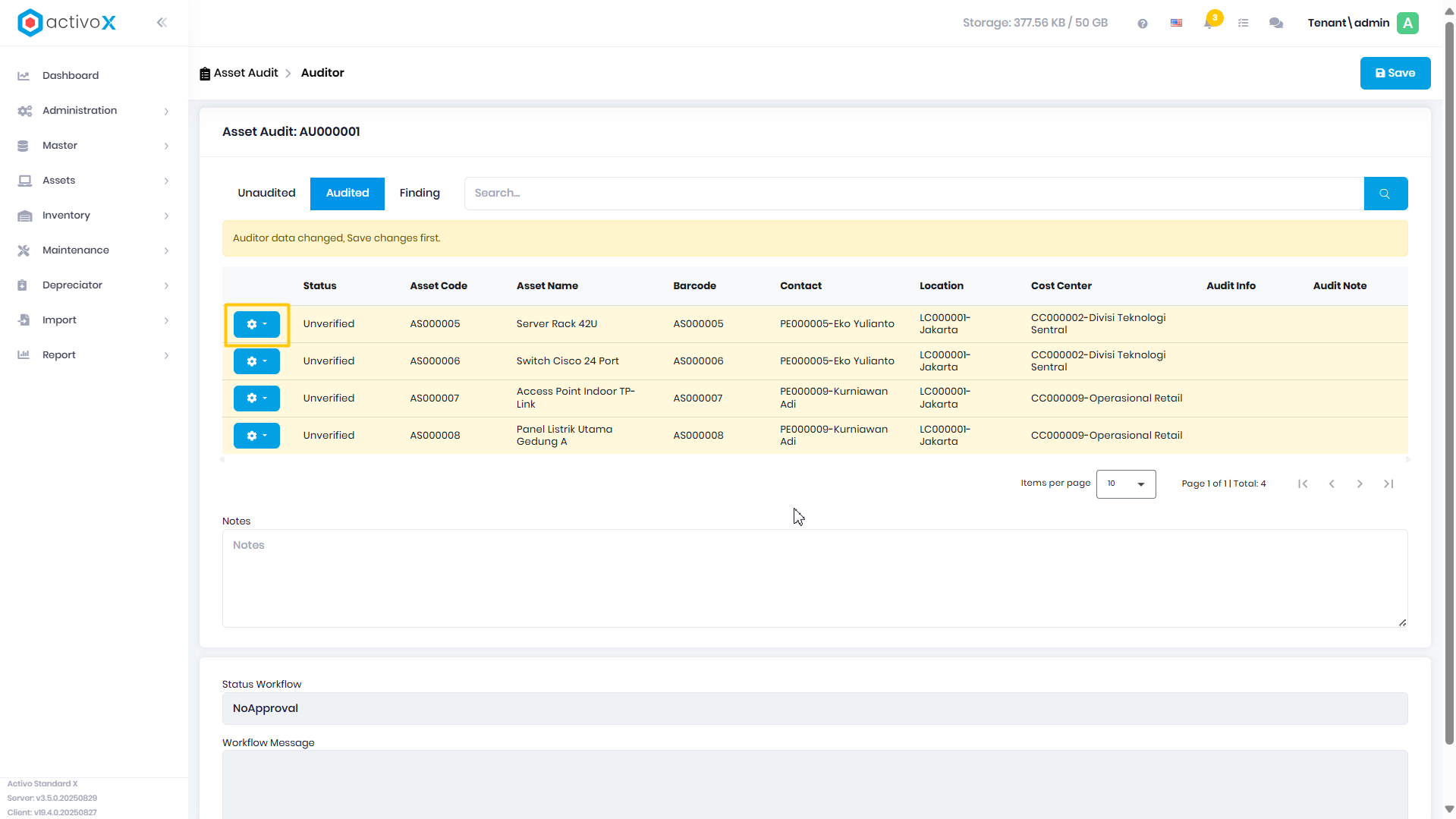1456x819 pixels.
Task: Open gear action menu for AS000006
Action: pos(256,361)
